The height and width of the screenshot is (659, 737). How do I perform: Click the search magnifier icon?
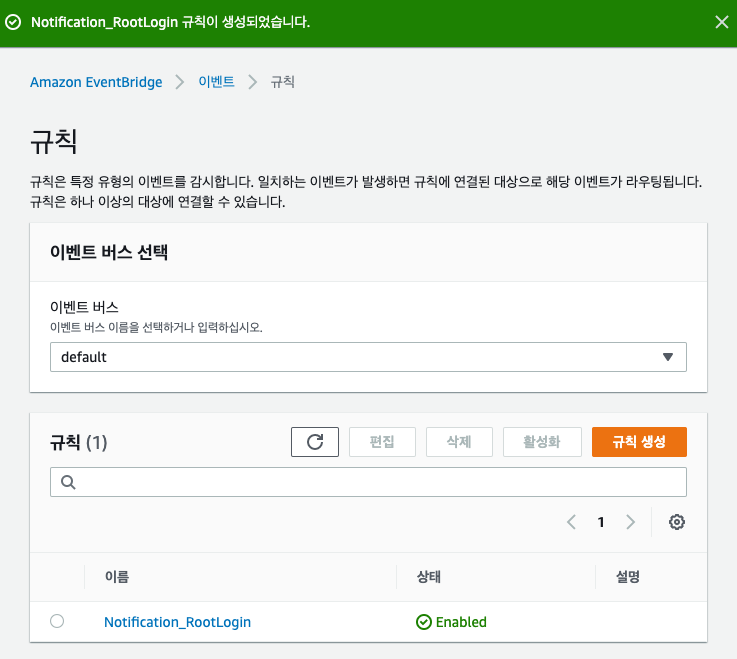coord(68,482)
